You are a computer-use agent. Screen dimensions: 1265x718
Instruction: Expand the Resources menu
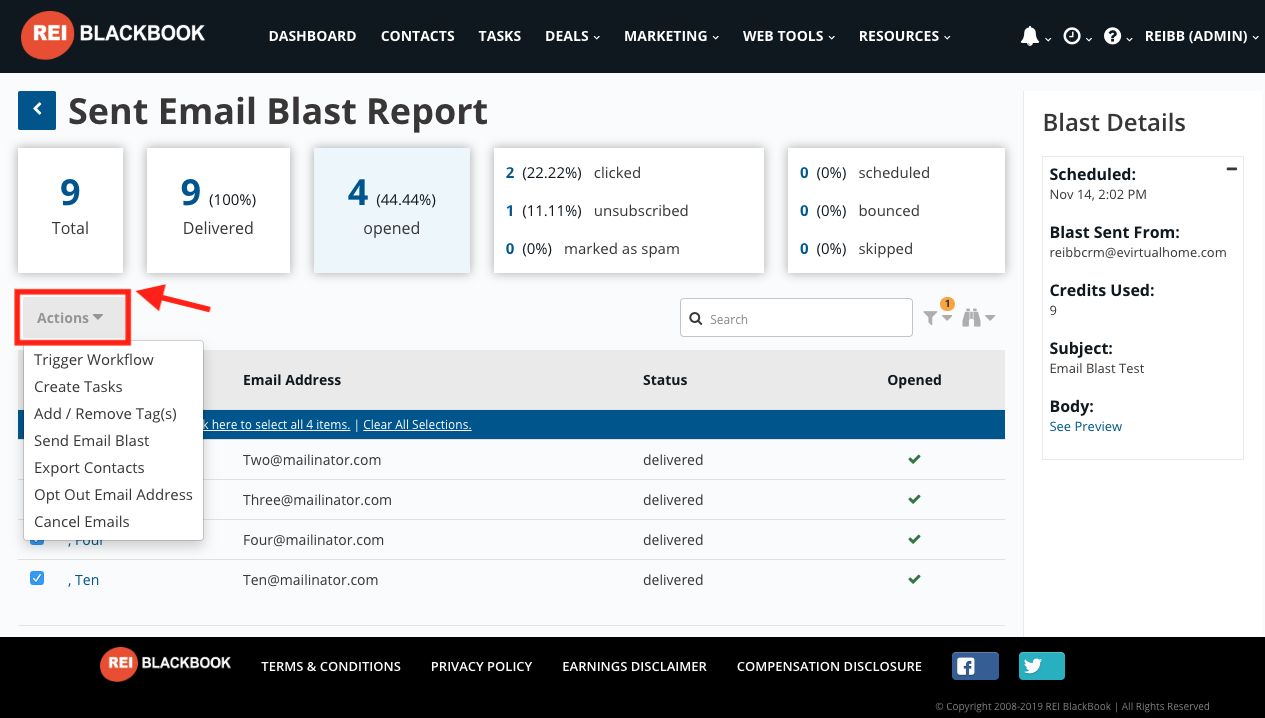click(x=905, y=36)
